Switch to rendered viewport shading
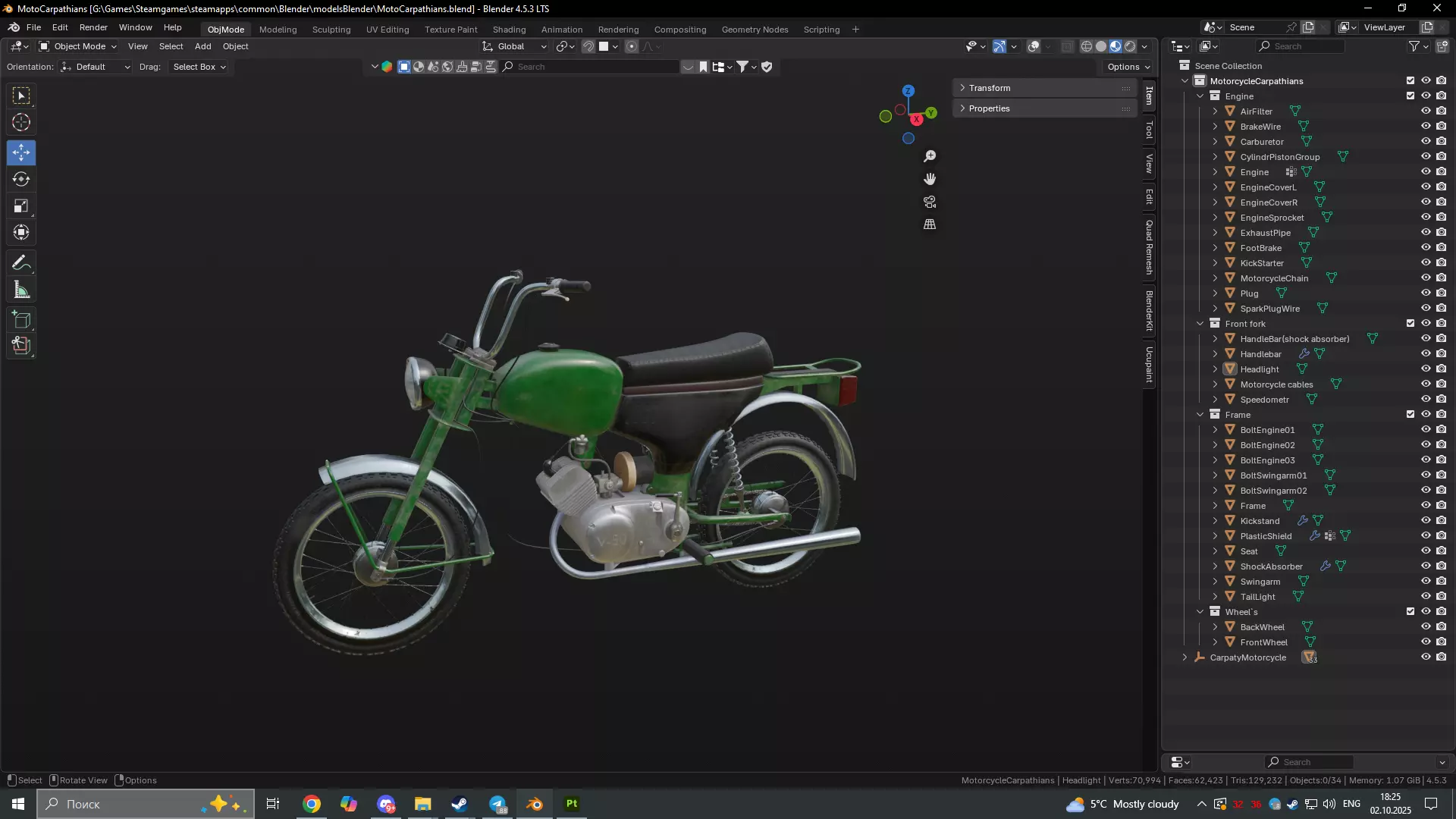The height and width of the screenshot is (819, 1456). [1130, 46]
